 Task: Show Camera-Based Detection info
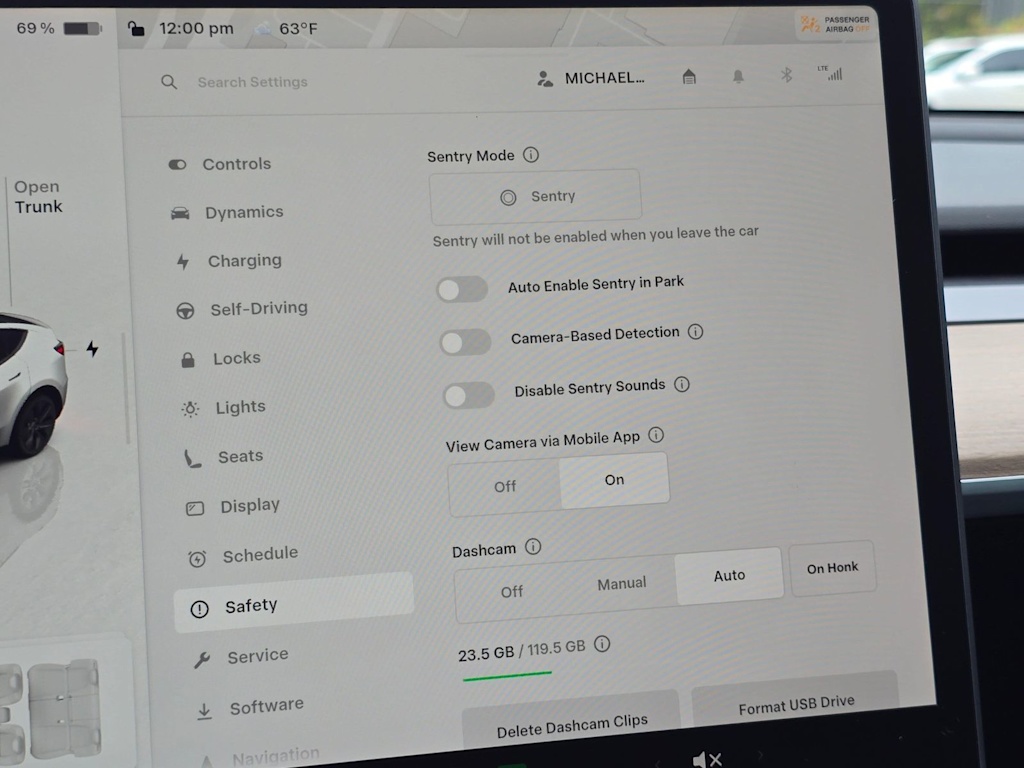(x=696, y=332)
